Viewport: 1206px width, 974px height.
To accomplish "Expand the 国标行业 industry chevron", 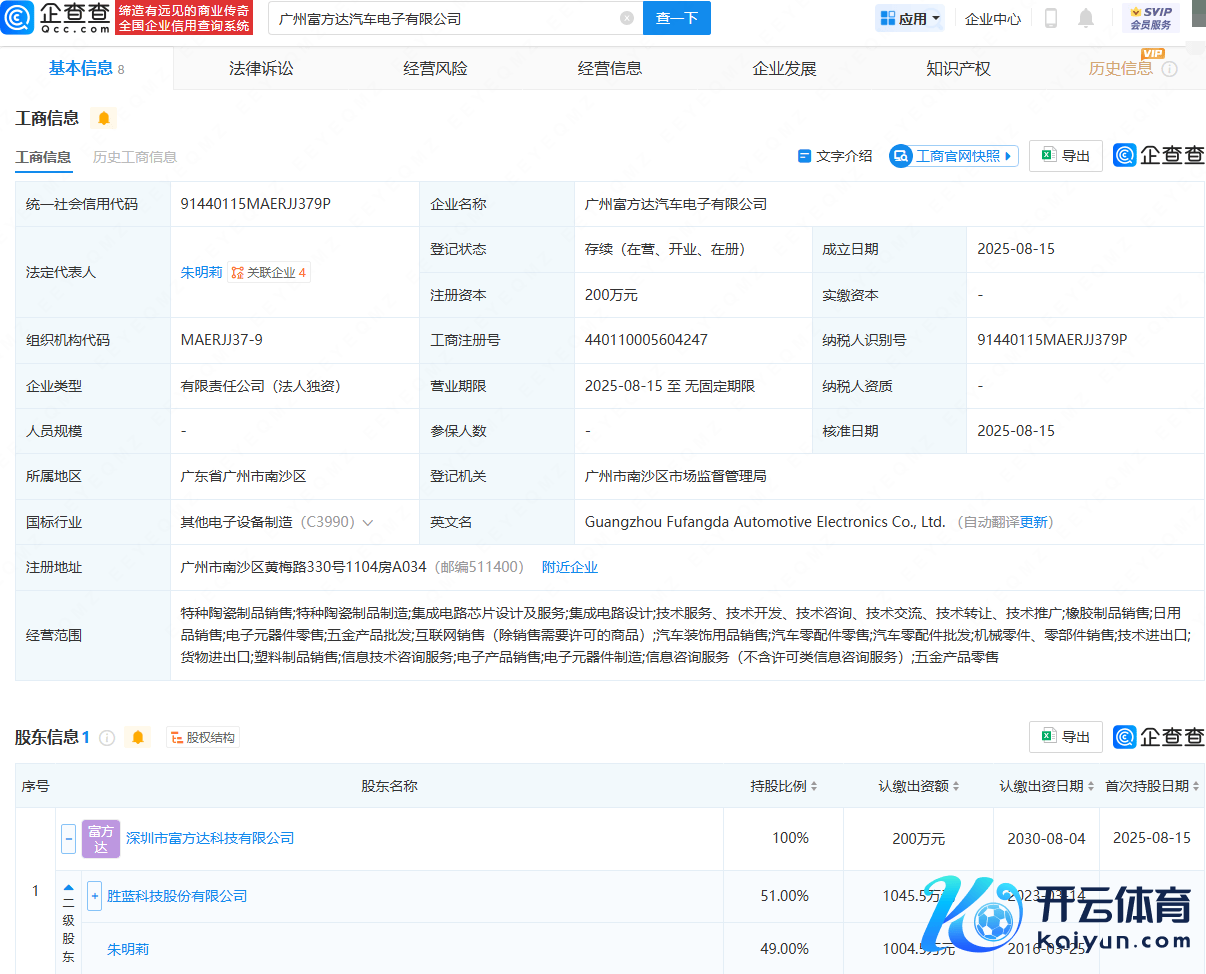I will (368, 522).
